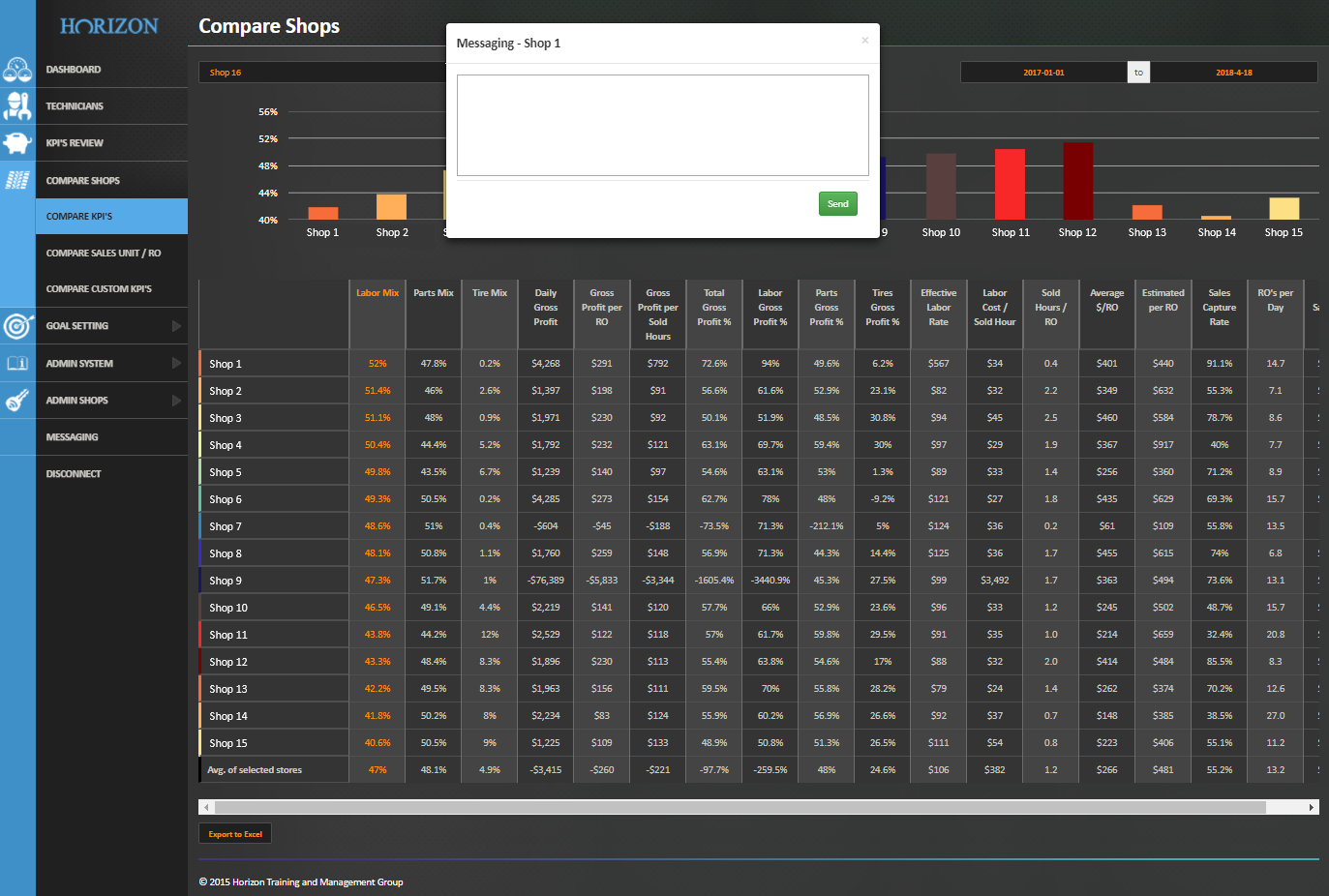Screen dimensions: 1329x896
Task: Click the $917 estimated per RO cell
Action: [x=1163, y=445]
